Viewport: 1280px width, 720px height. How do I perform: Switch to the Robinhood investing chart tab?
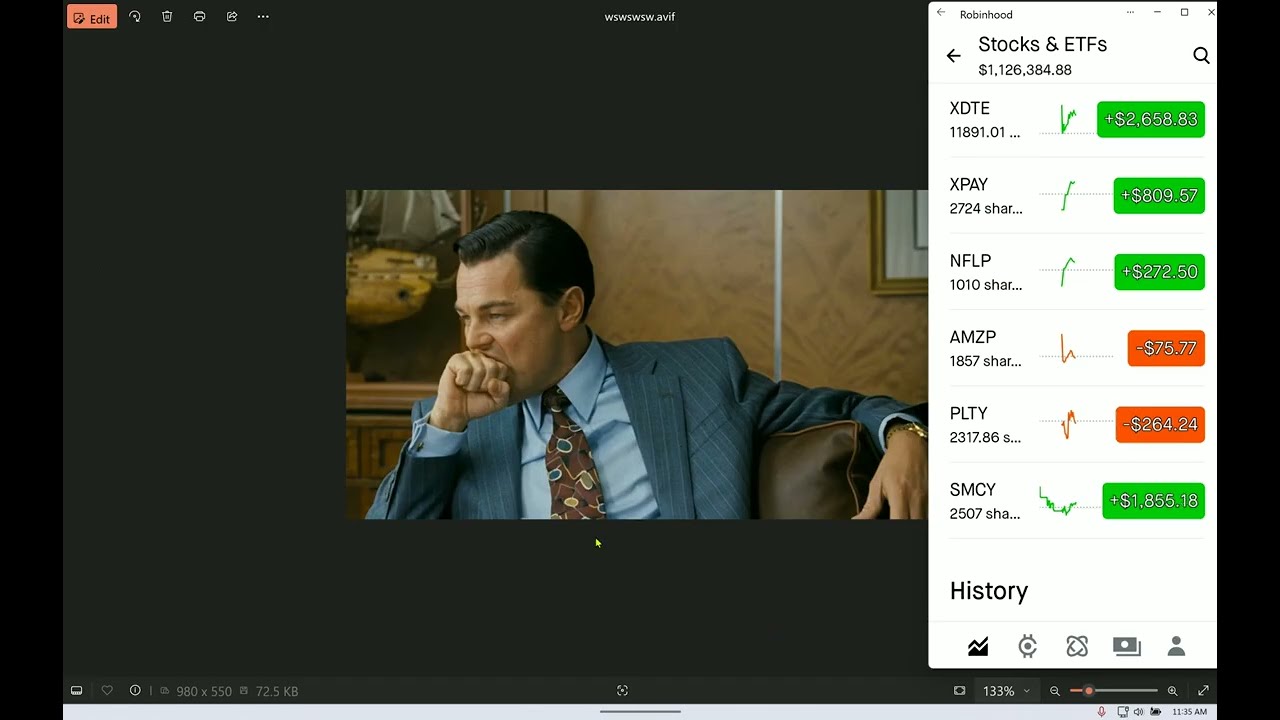pos(978,647)
